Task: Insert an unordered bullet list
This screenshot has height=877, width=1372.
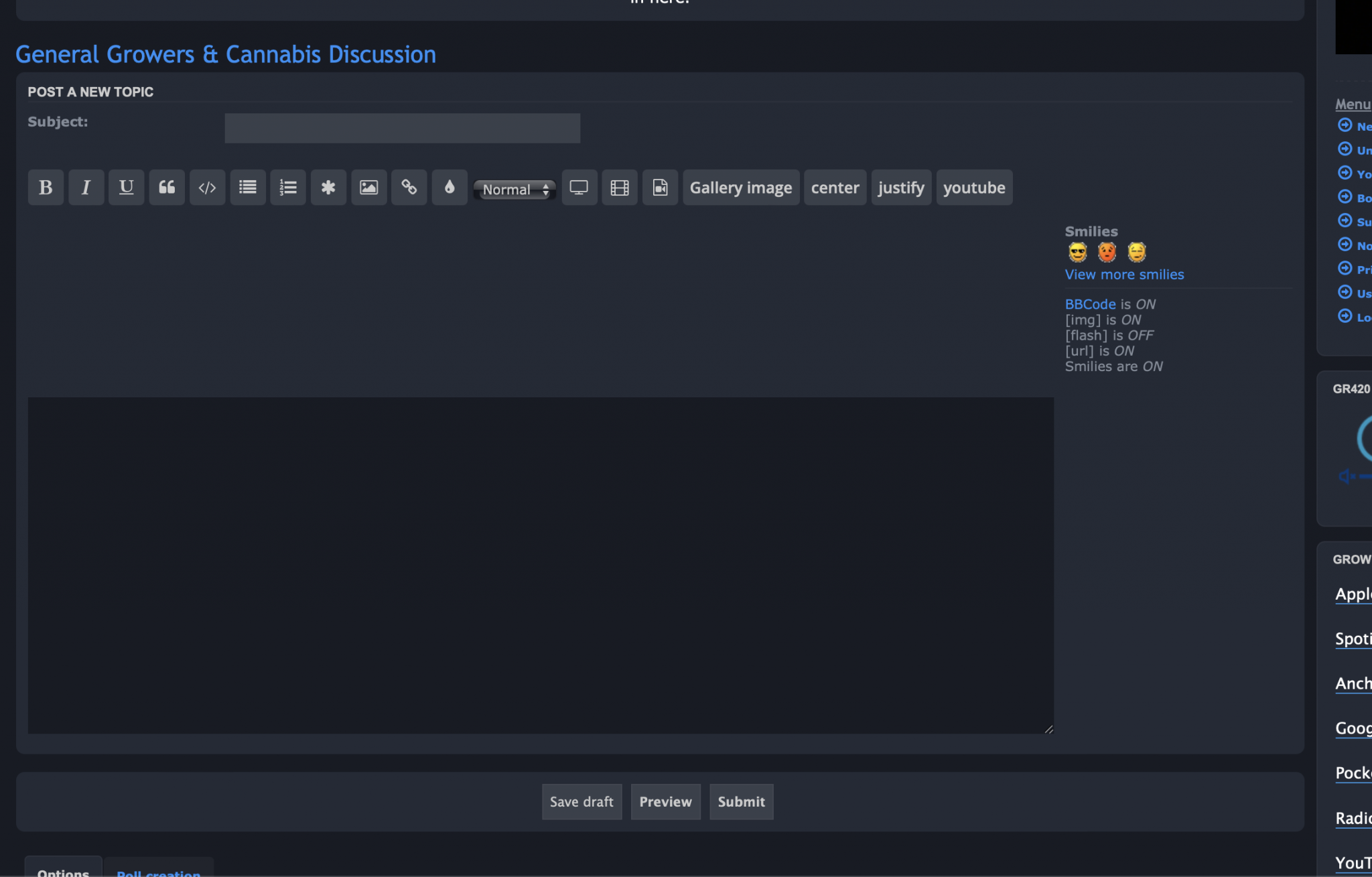Action: 248,188
